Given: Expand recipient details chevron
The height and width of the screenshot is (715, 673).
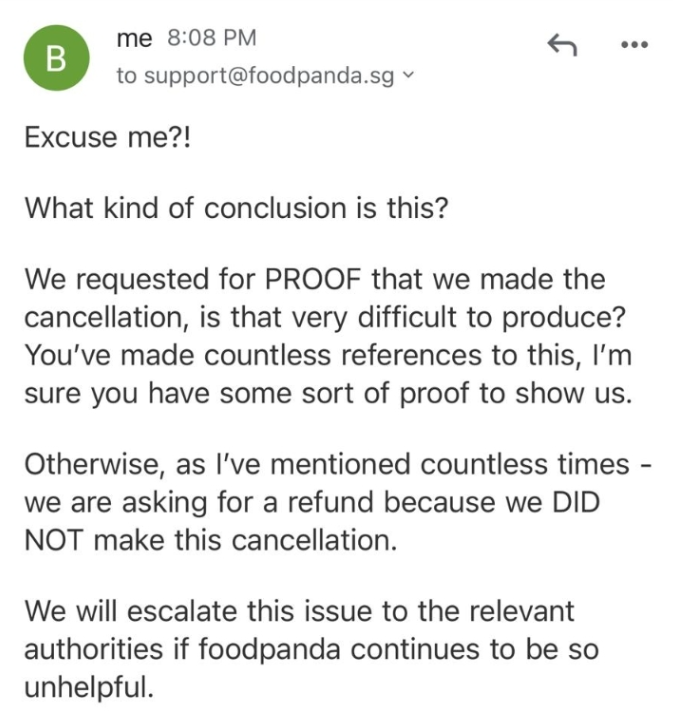Looking at the screenshot, I should [409, 74].
